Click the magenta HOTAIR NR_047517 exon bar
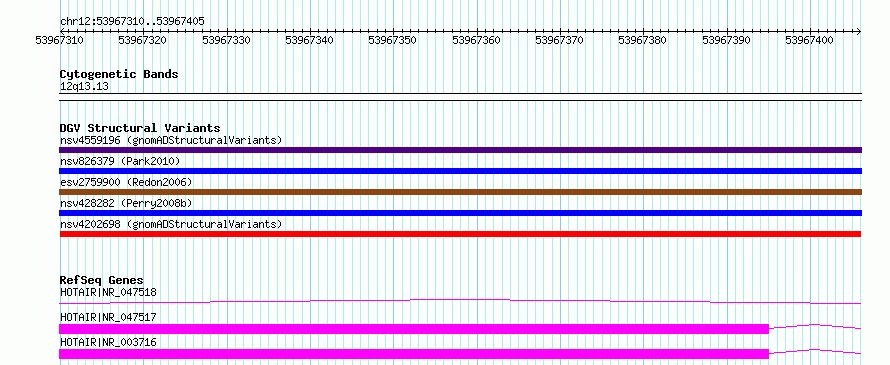The height and width of the screenshot is (365, 890). click(x=414, y=329)
